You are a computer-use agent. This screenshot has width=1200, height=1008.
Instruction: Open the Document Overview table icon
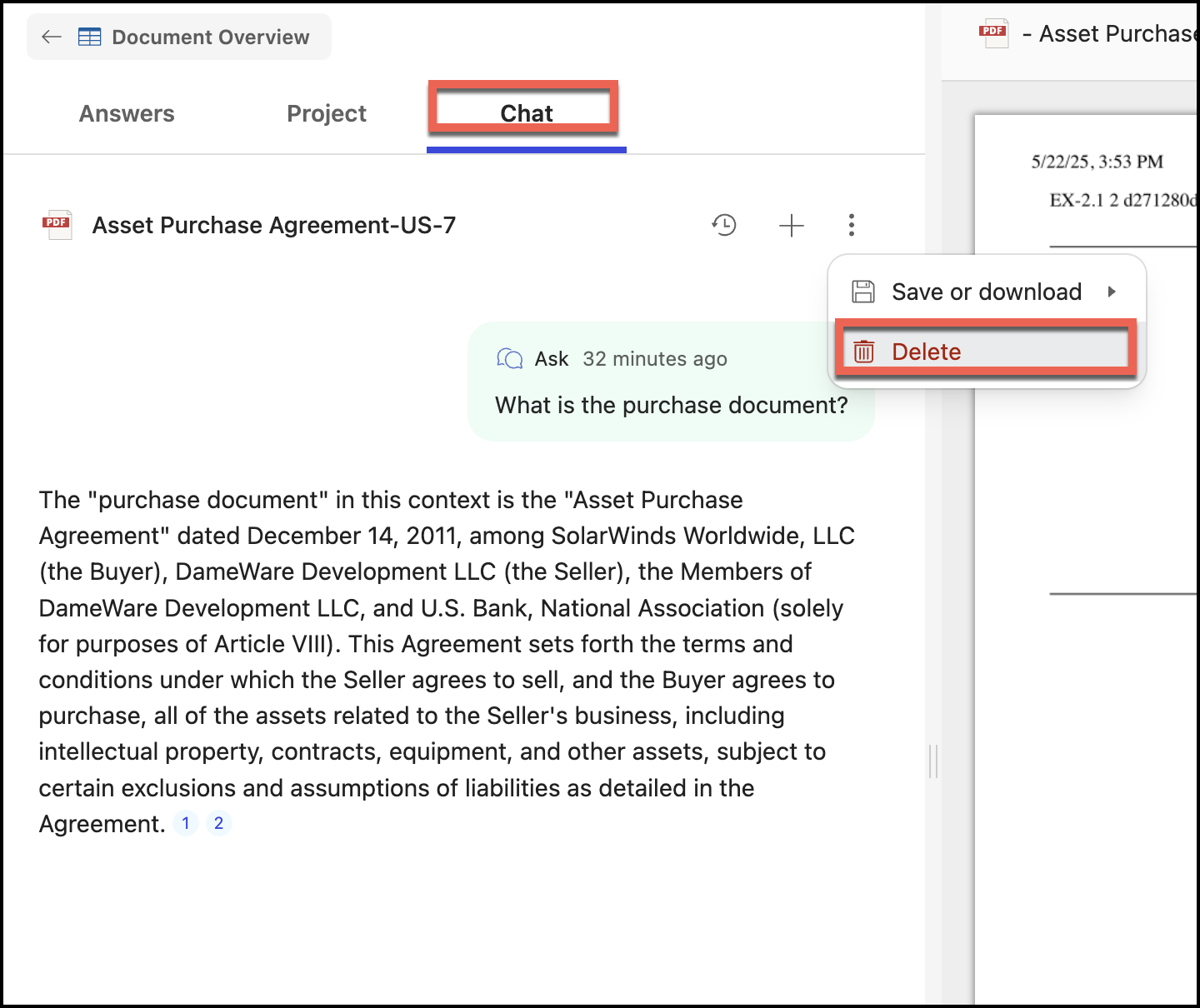pos(89,37)
